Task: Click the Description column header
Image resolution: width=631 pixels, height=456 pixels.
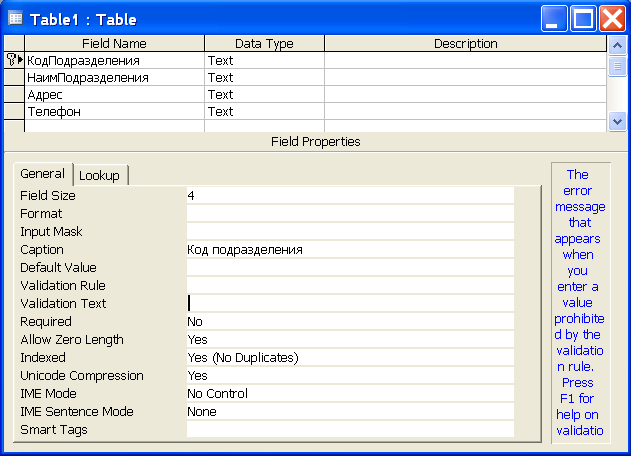Action: tap(465, 44)
